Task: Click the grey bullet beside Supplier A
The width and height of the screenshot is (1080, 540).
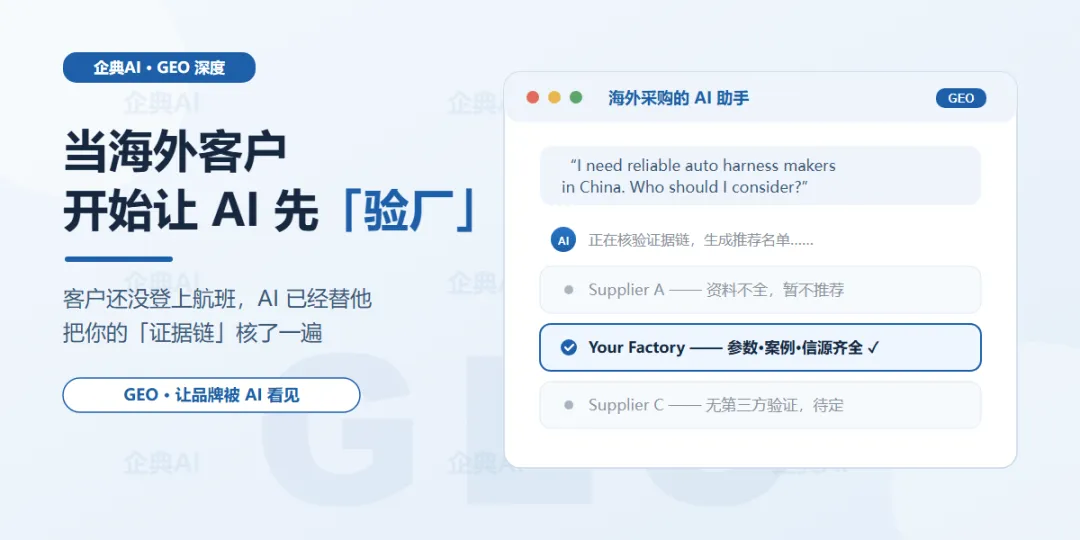Action: click(568, 290)
